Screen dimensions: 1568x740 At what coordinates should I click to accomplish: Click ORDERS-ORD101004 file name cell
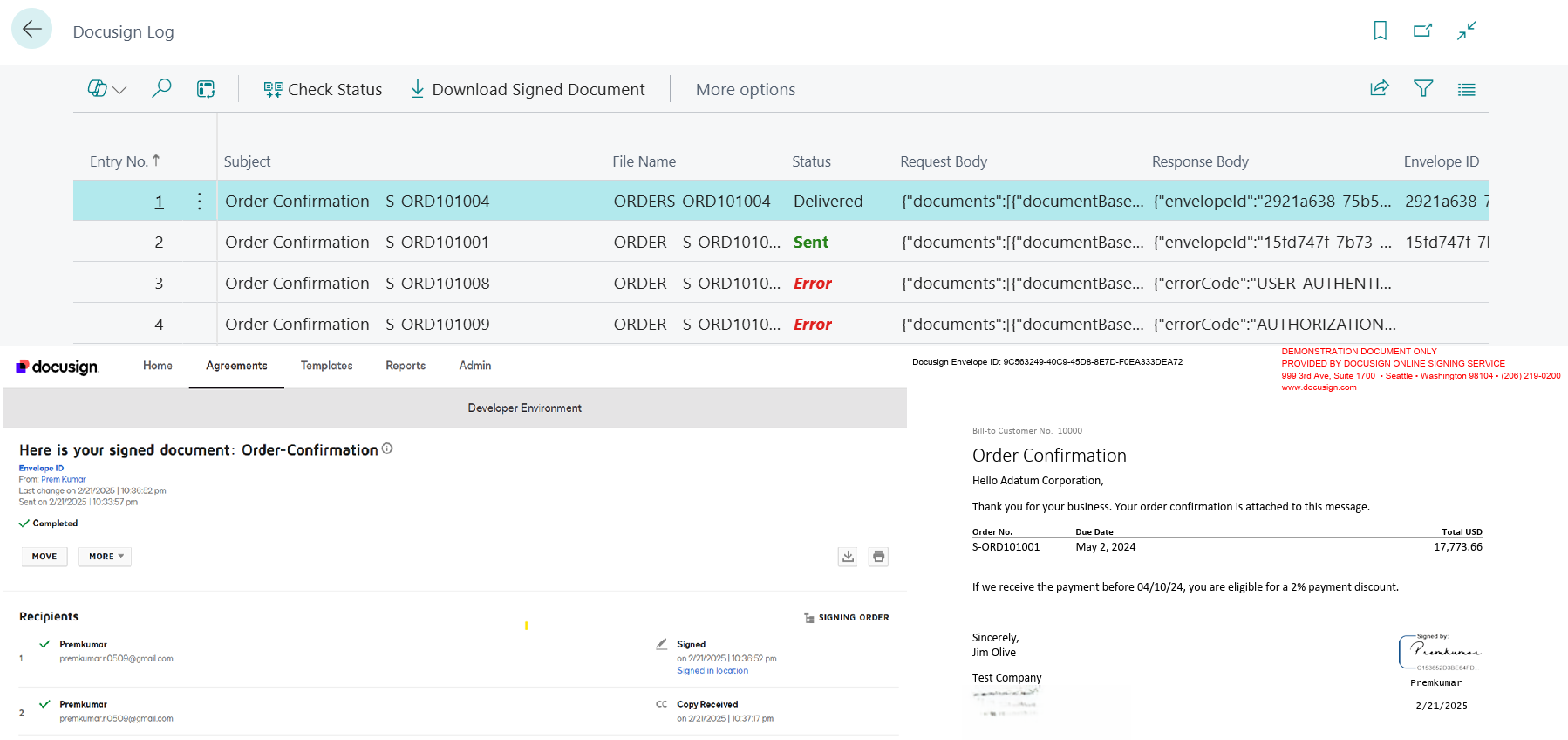coord(692,202)
